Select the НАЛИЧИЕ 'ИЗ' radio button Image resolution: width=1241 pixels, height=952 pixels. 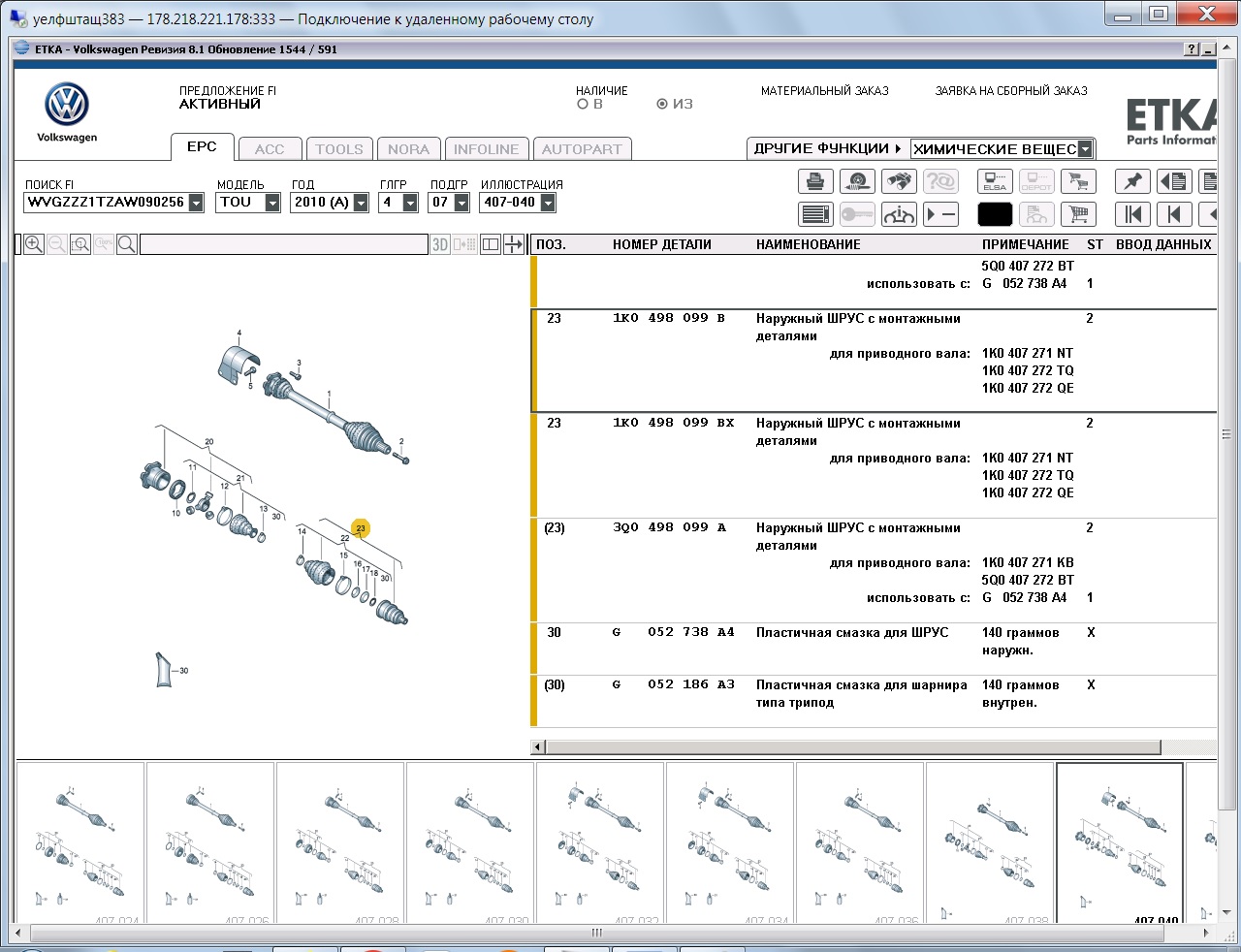tap(662, 104)
